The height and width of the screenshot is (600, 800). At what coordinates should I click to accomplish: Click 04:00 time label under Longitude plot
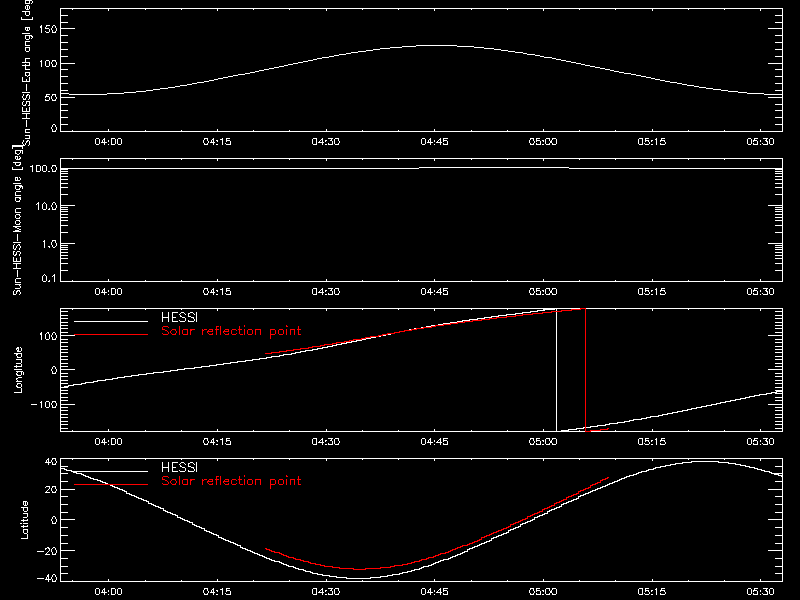(x=108, y=442)
